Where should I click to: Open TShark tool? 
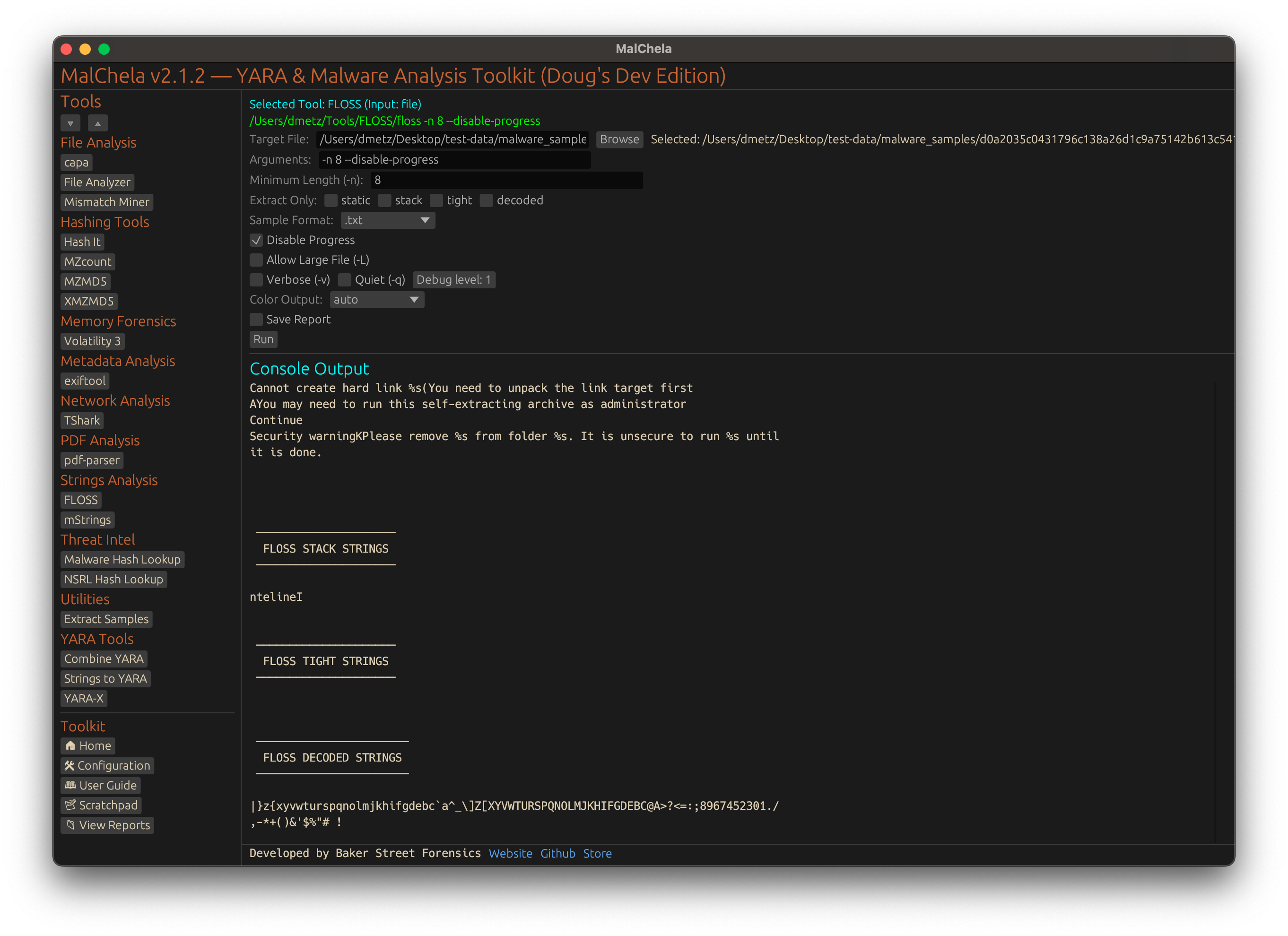[x=82, y=421]
